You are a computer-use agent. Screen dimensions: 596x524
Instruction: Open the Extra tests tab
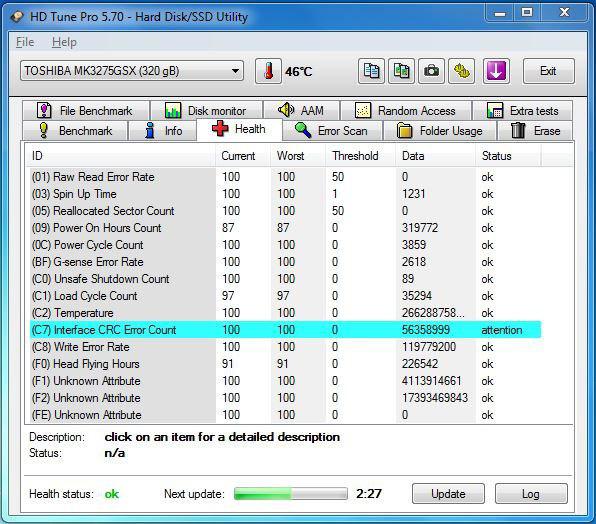click(522, 111)
